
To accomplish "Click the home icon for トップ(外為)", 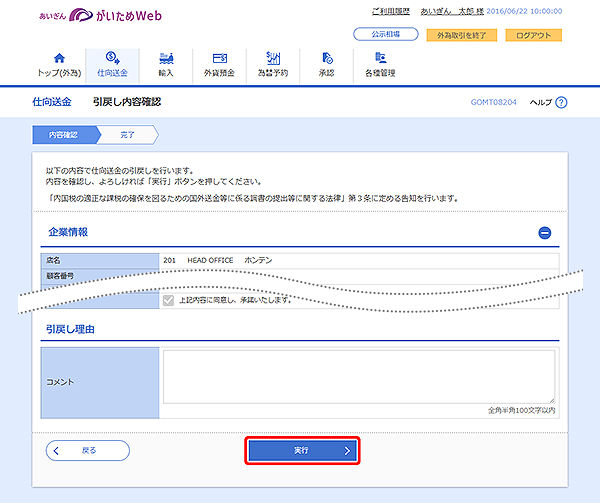I will [58, 58].
